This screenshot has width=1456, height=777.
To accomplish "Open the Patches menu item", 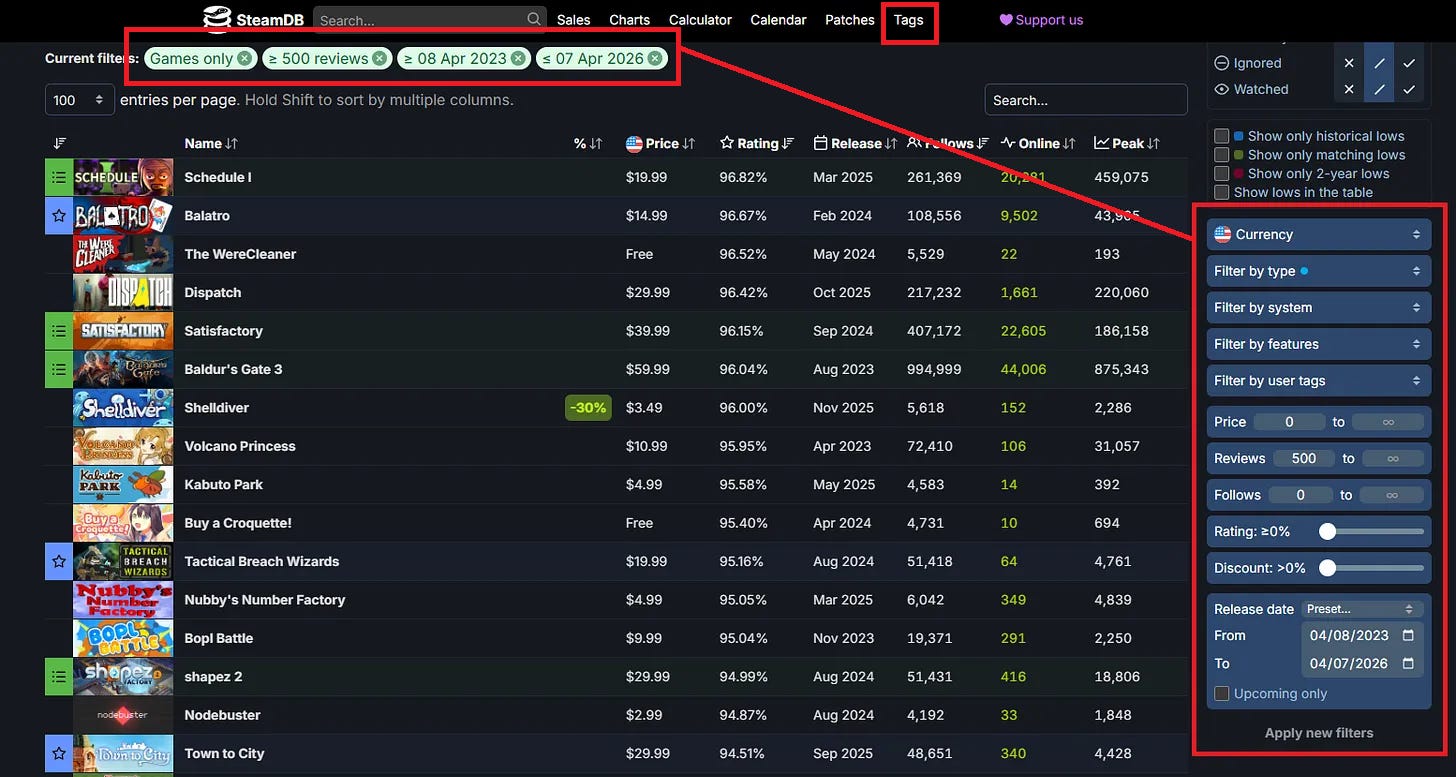I will coord(850,20).
